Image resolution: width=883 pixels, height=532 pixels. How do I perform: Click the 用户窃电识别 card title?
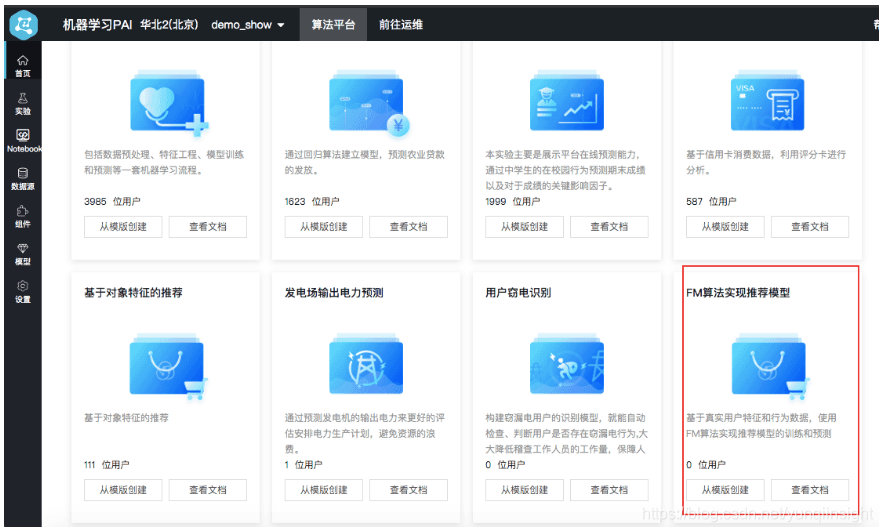[518, 293]
